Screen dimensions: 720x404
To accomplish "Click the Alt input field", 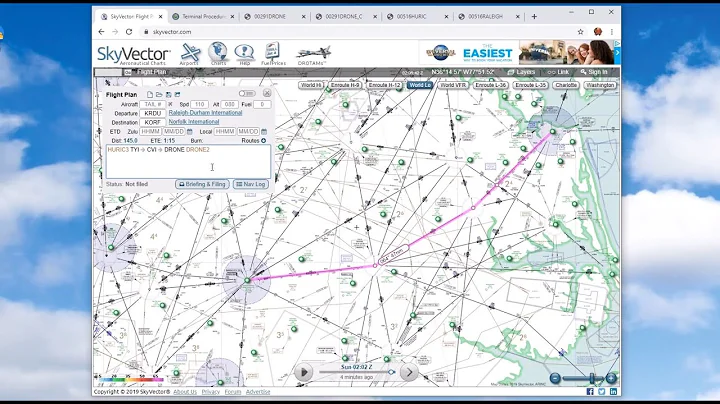I will coord(229,105).
